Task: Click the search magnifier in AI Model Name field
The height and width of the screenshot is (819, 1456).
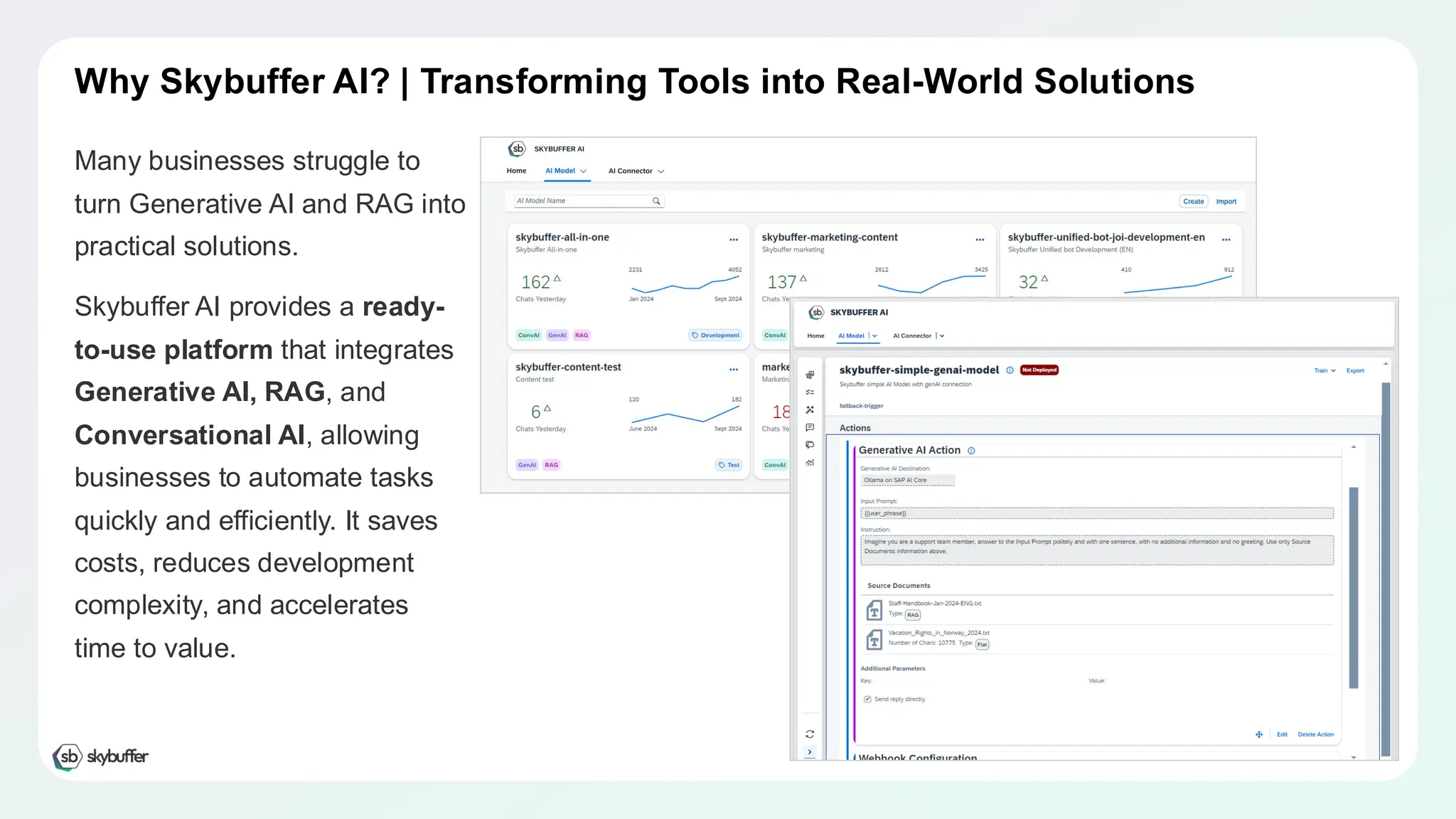Action: click(x=656, y=201)
